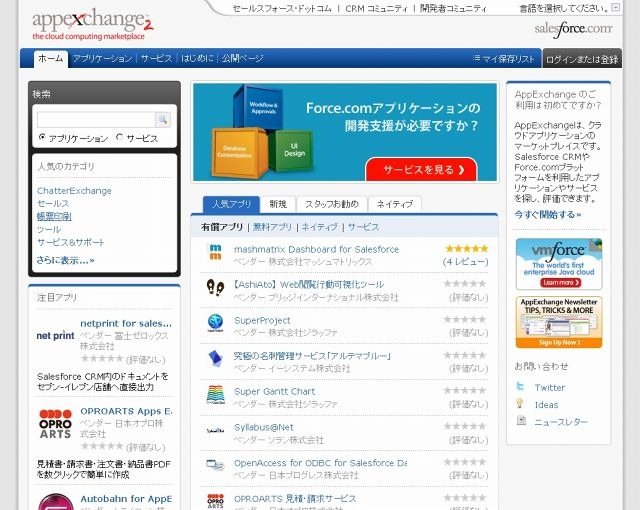Click the vmforce Learn more banner
This screenshot has width=640, height=510.
tap(559, 264)
